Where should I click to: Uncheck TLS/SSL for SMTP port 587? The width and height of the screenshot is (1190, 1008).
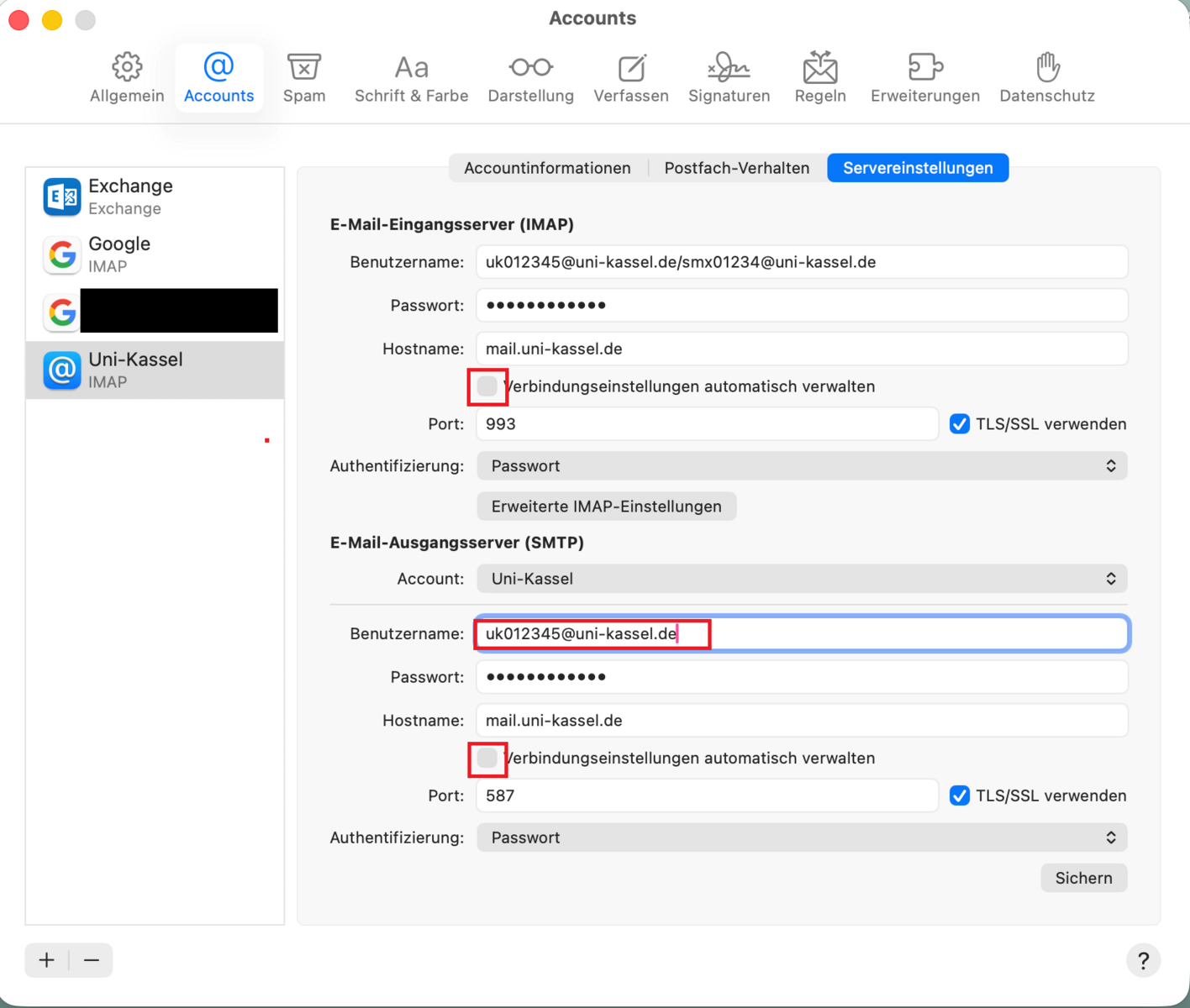[959, 795]
